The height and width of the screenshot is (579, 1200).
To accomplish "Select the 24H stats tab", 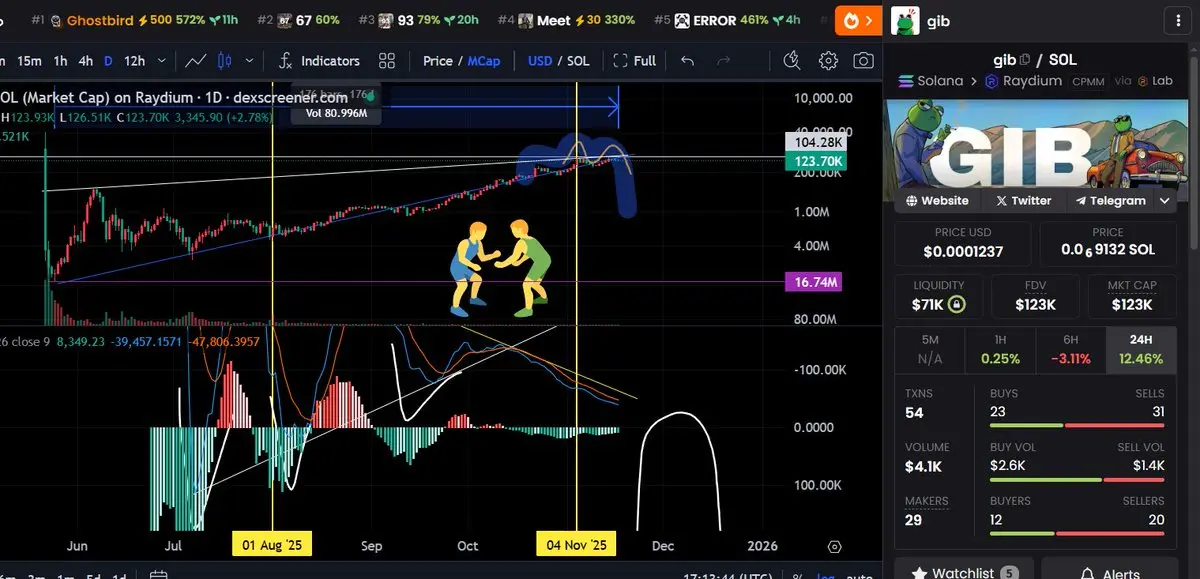I will click(x=1143, y=349).
